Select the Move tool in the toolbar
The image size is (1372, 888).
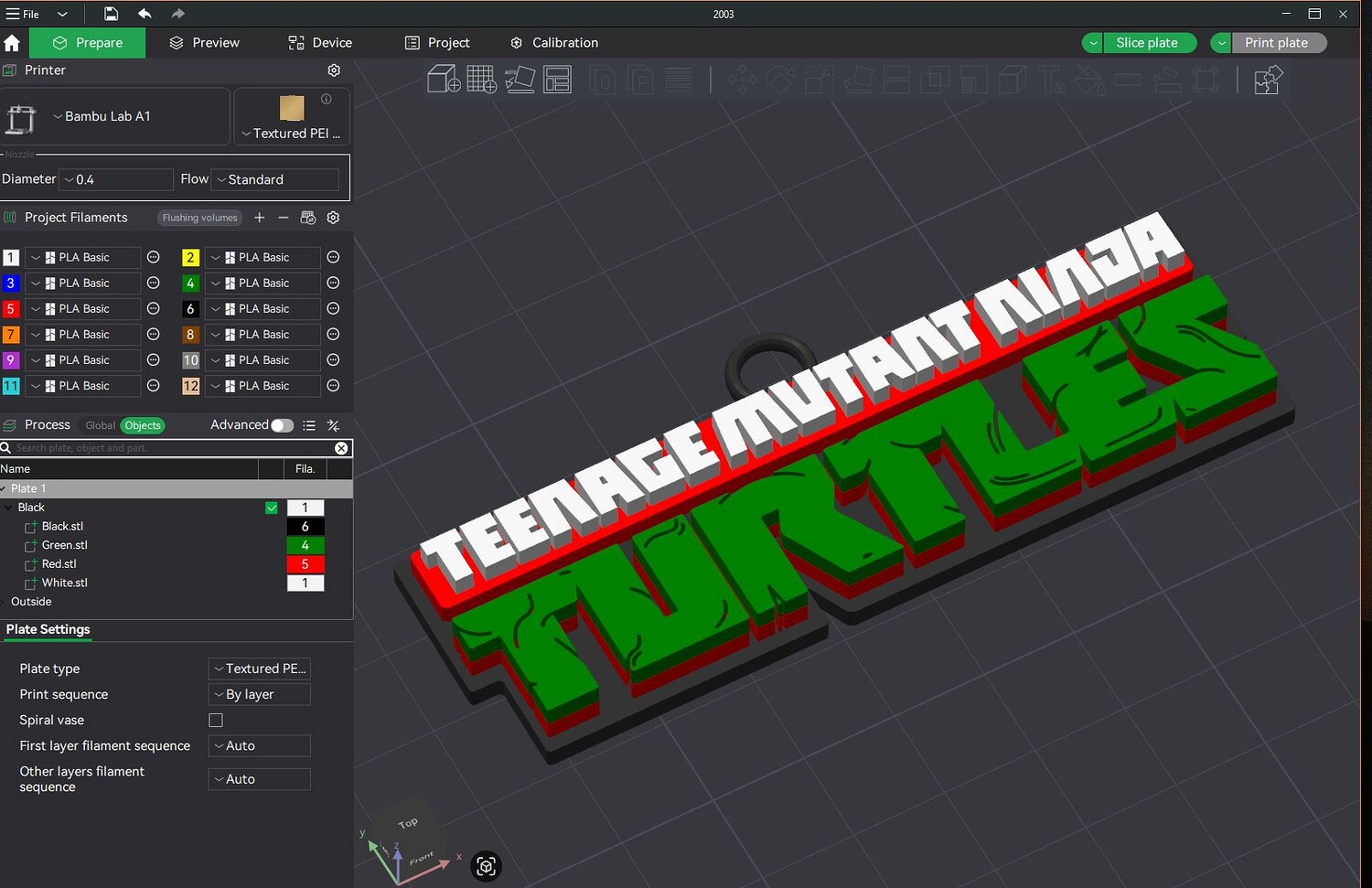click(x=742, y=80)
